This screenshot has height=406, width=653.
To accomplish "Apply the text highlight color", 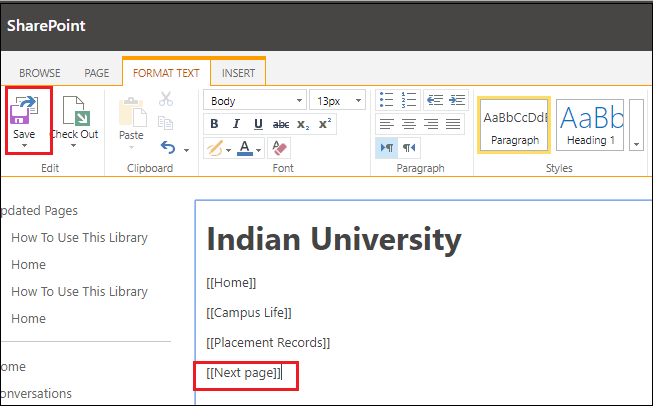I will coord(214,148).
